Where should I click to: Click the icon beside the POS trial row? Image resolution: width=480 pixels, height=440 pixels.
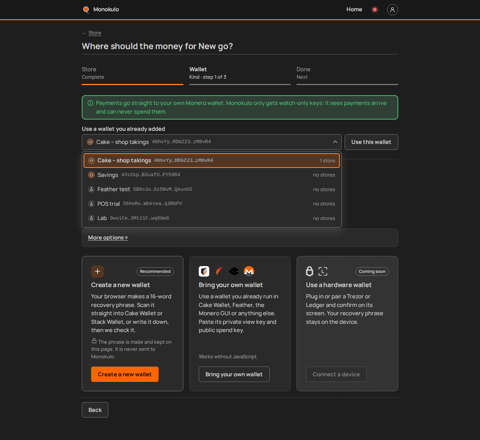[x=91, y=204]
